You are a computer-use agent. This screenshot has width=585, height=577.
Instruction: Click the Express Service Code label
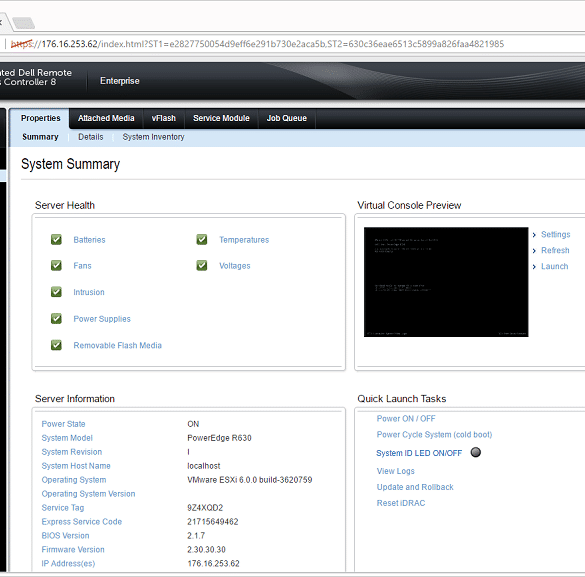tap(82, 522)
